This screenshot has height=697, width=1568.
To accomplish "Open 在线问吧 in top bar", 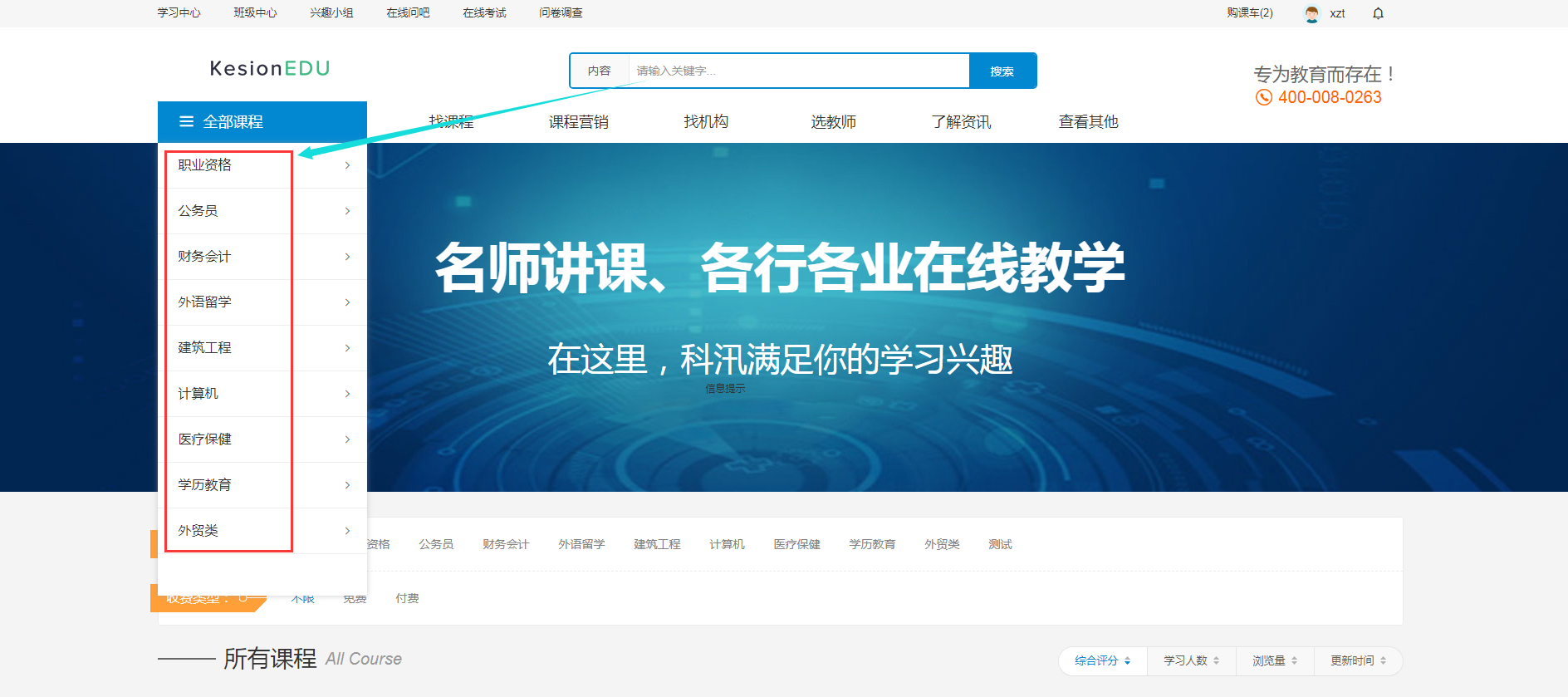I will (x=408, y=13).
